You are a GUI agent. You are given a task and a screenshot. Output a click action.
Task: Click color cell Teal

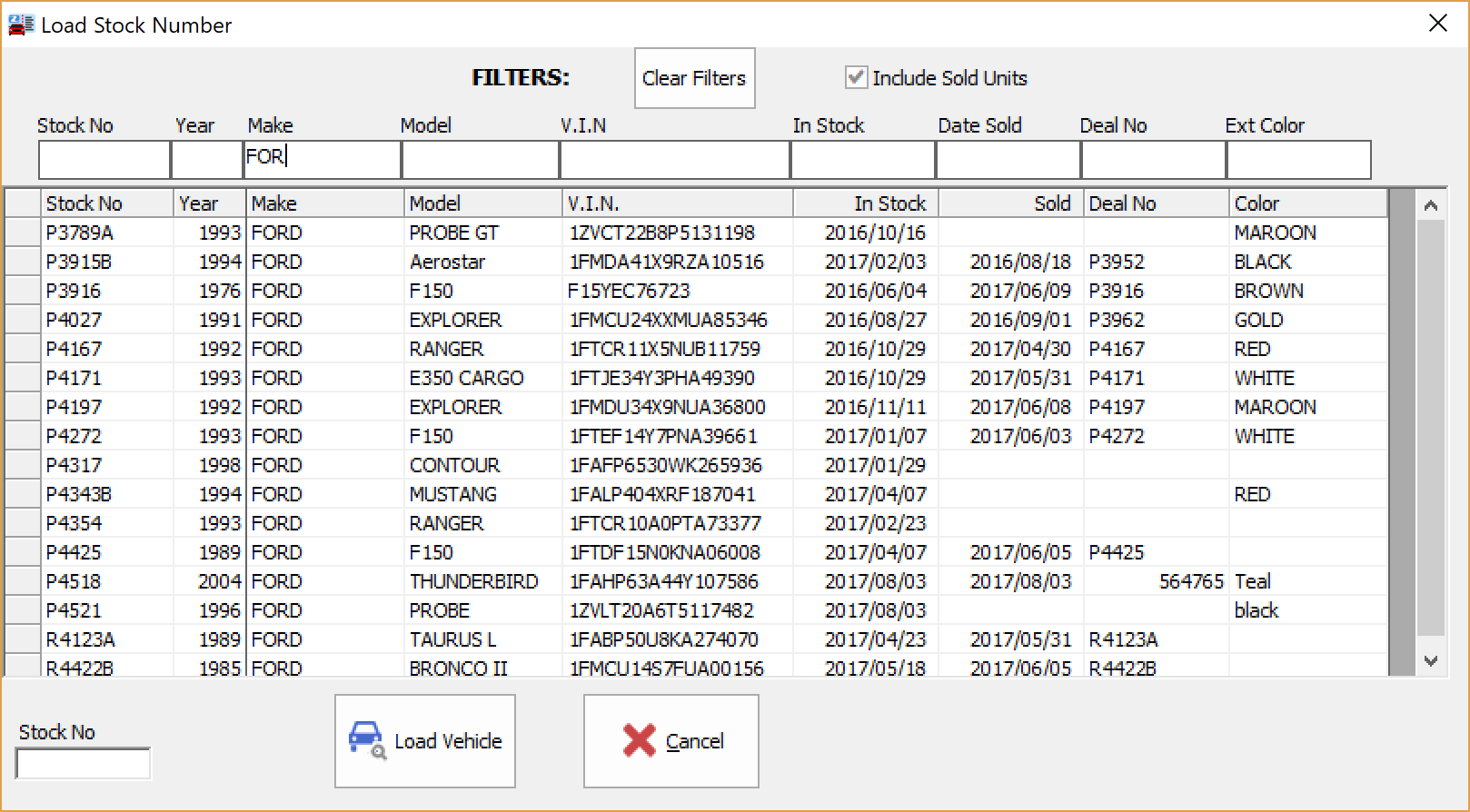pos(1253,581)
